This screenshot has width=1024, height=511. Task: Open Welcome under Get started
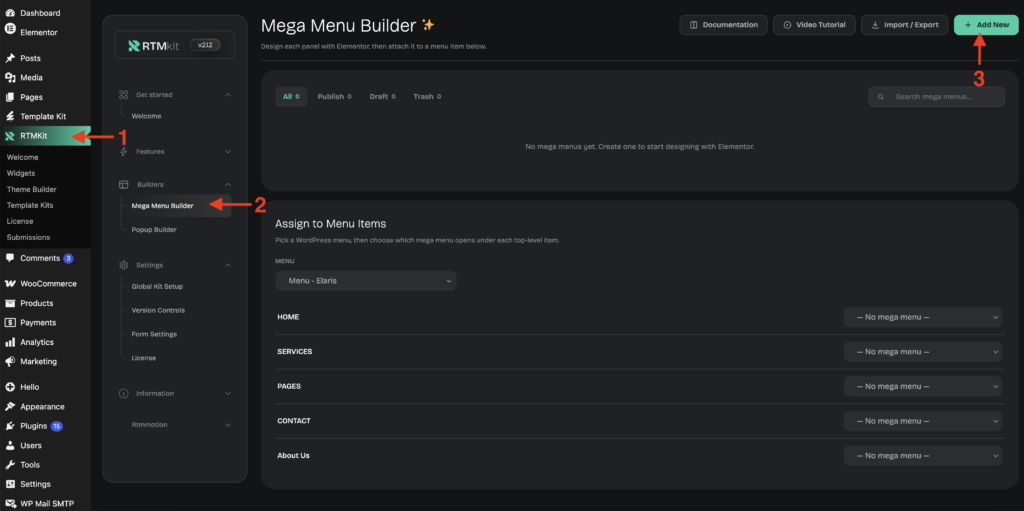tap(146, 116)
